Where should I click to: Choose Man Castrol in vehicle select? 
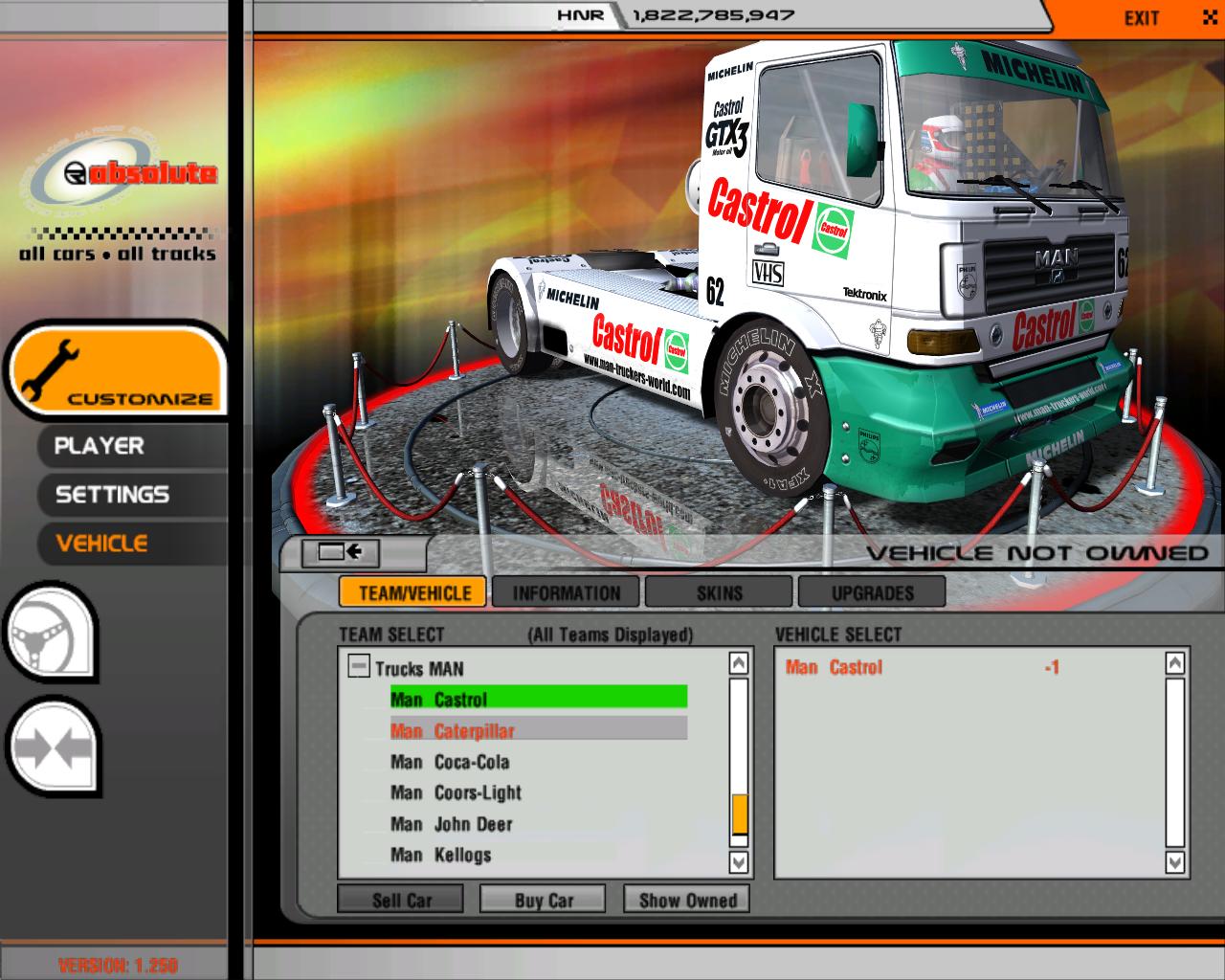(834, 668)
